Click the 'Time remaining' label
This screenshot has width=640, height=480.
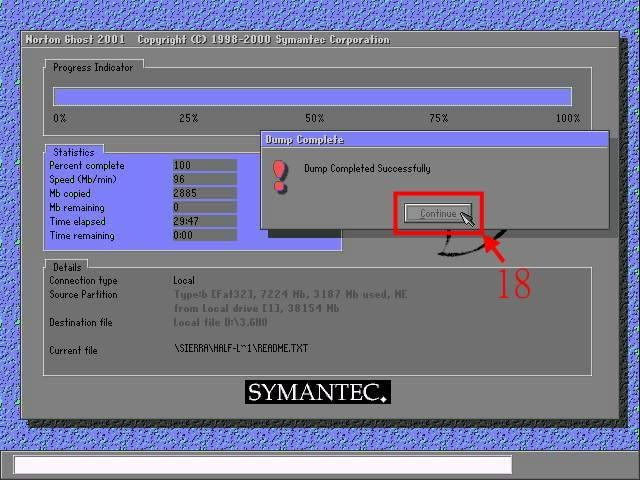(x=82, y=236)
